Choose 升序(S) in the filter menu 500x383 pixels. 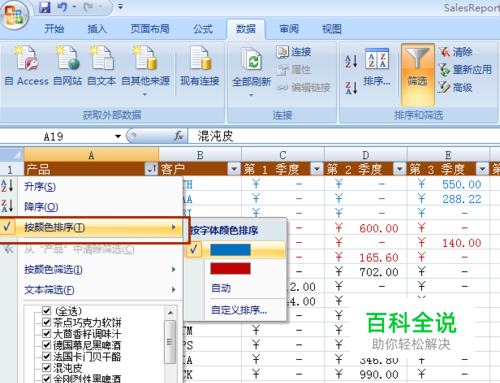point(91,187)
